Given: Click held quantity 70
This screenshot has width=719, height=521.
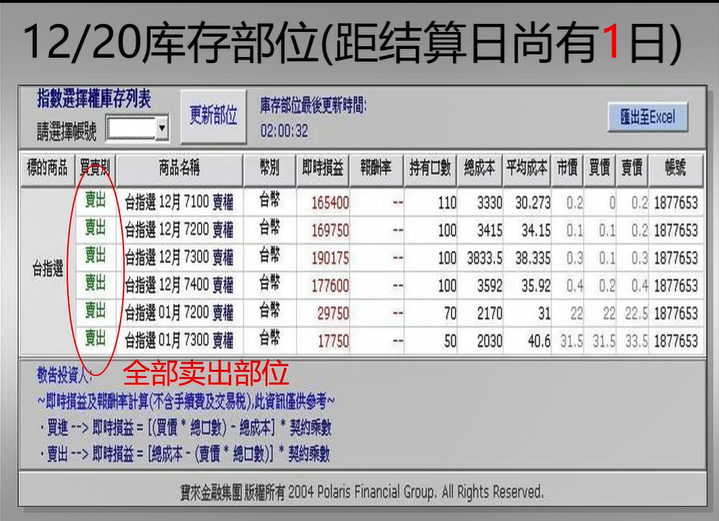Looking at the screenshot, I should pos(450,314).
